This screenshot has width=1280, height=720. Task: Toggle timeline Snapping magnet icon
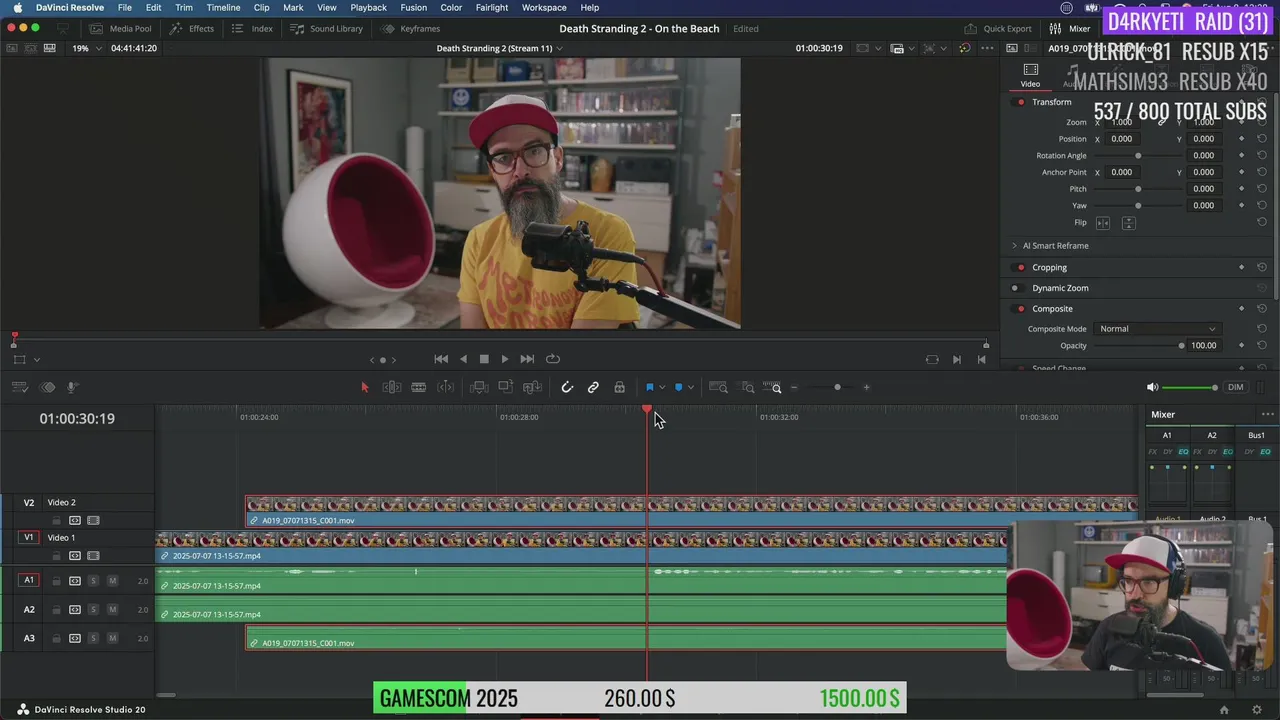click(x=567, y=387)
